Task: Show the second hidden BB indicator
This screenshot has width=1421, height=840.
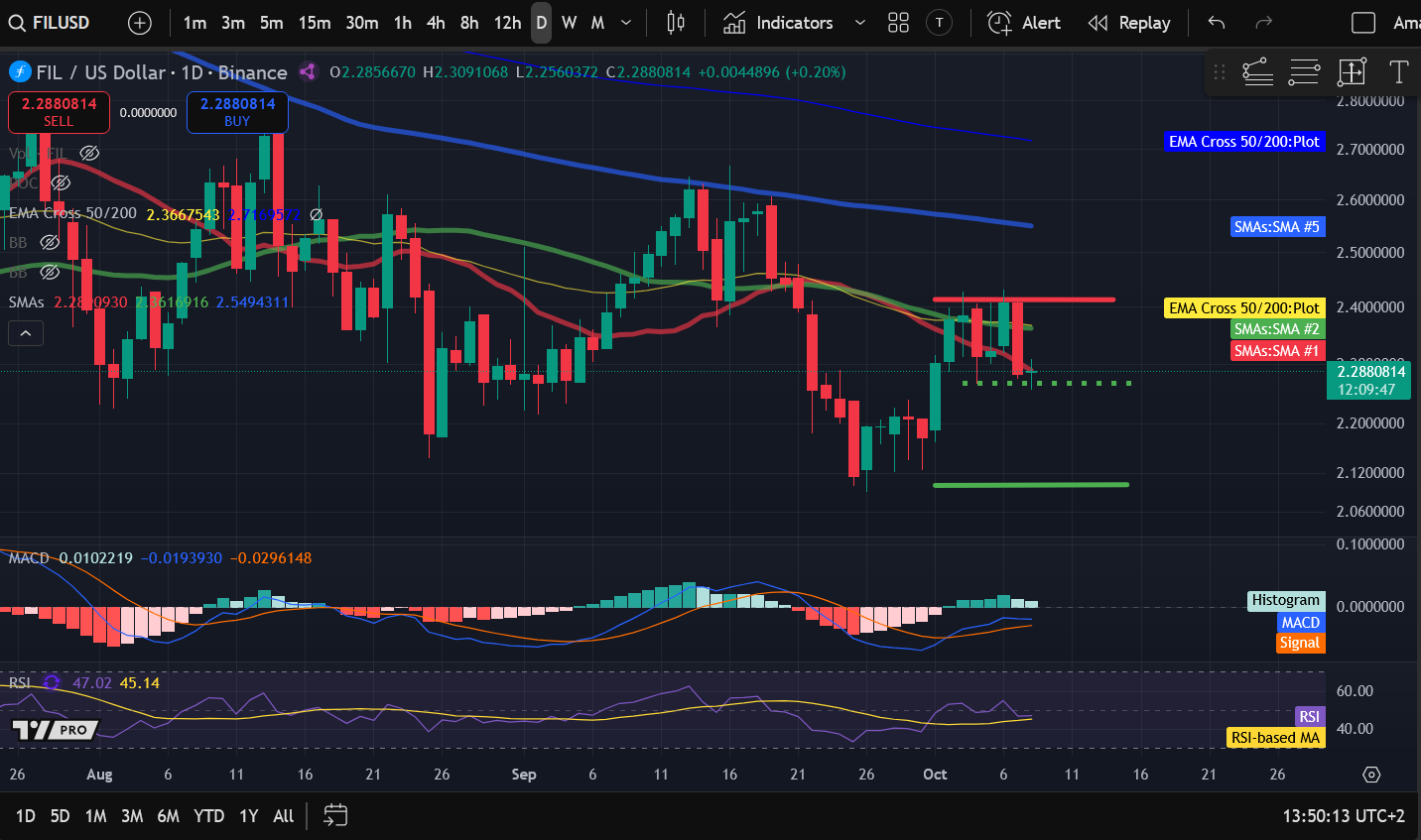Action: tap(50, 272)
